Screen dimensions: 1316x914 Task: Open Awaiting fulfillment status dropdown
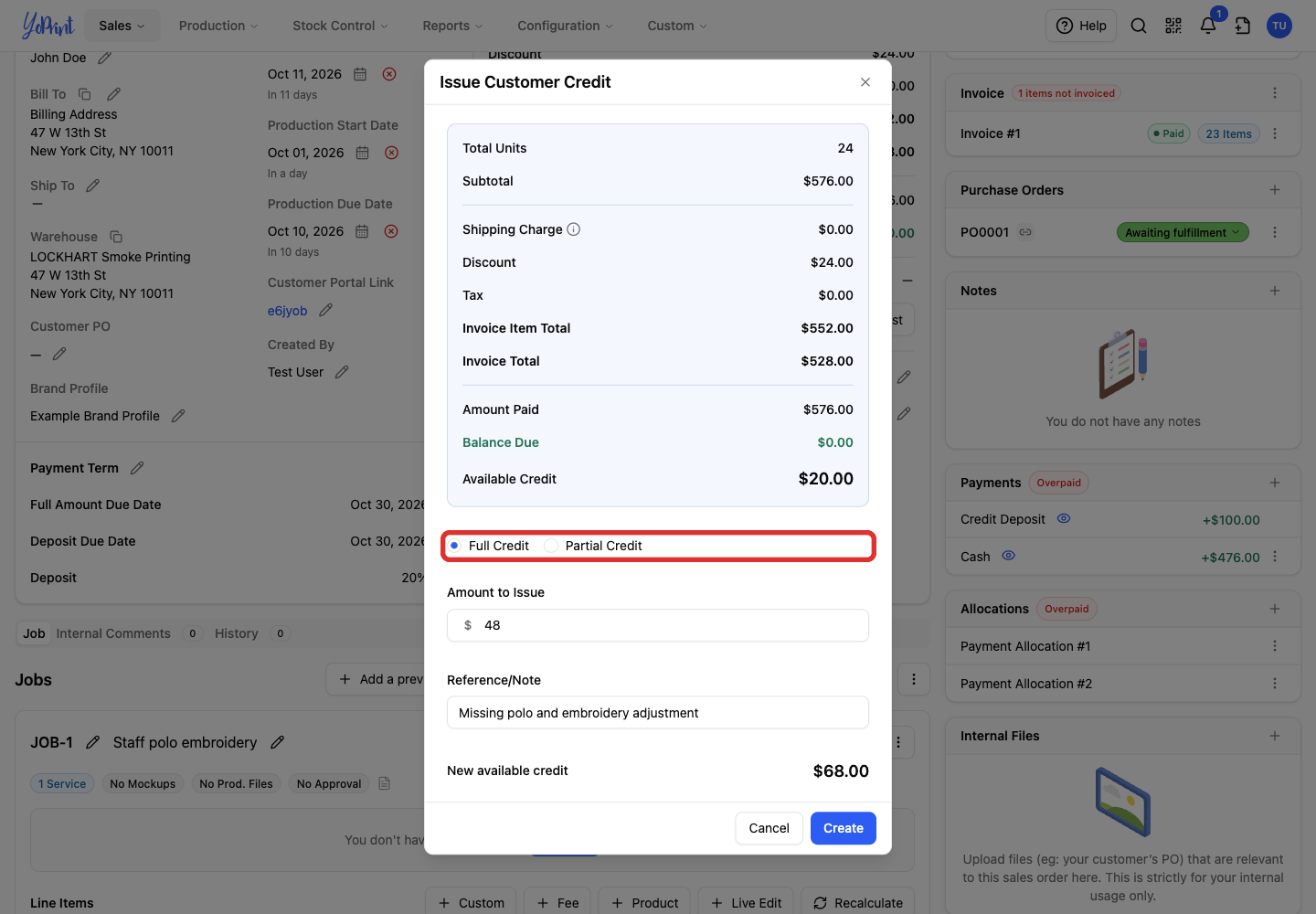1183,232
